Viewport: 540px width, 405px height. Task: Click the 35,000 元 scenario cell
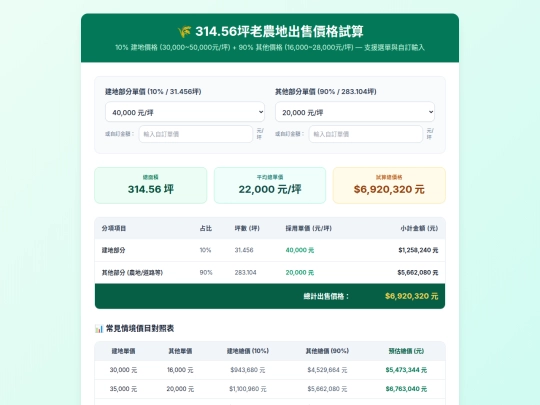tap(123, 389)
